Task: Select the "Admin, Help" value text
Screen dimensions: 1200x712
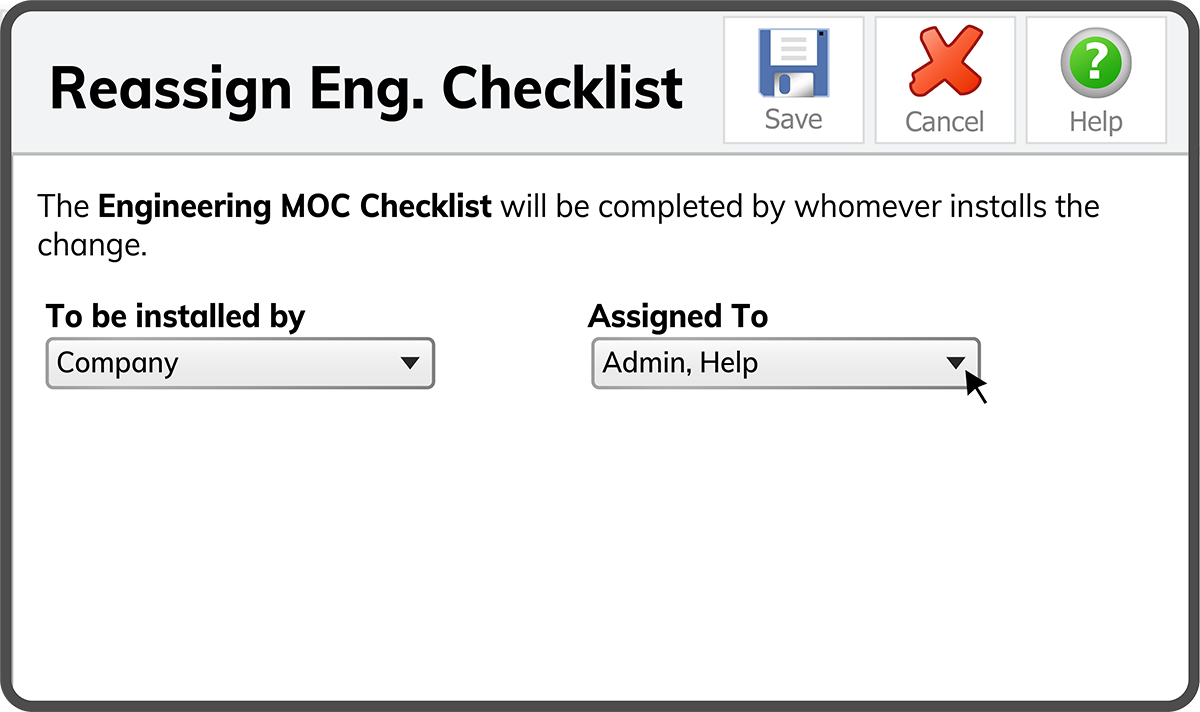Action: click(x=680, y=363)
